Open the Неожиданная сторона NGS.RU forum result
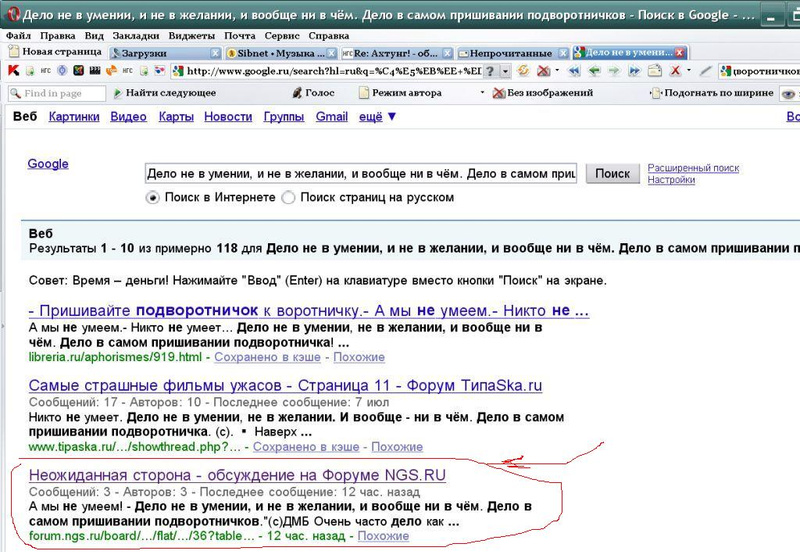Image resolution: width=800 pixels, height=552 pixels. 237,475
